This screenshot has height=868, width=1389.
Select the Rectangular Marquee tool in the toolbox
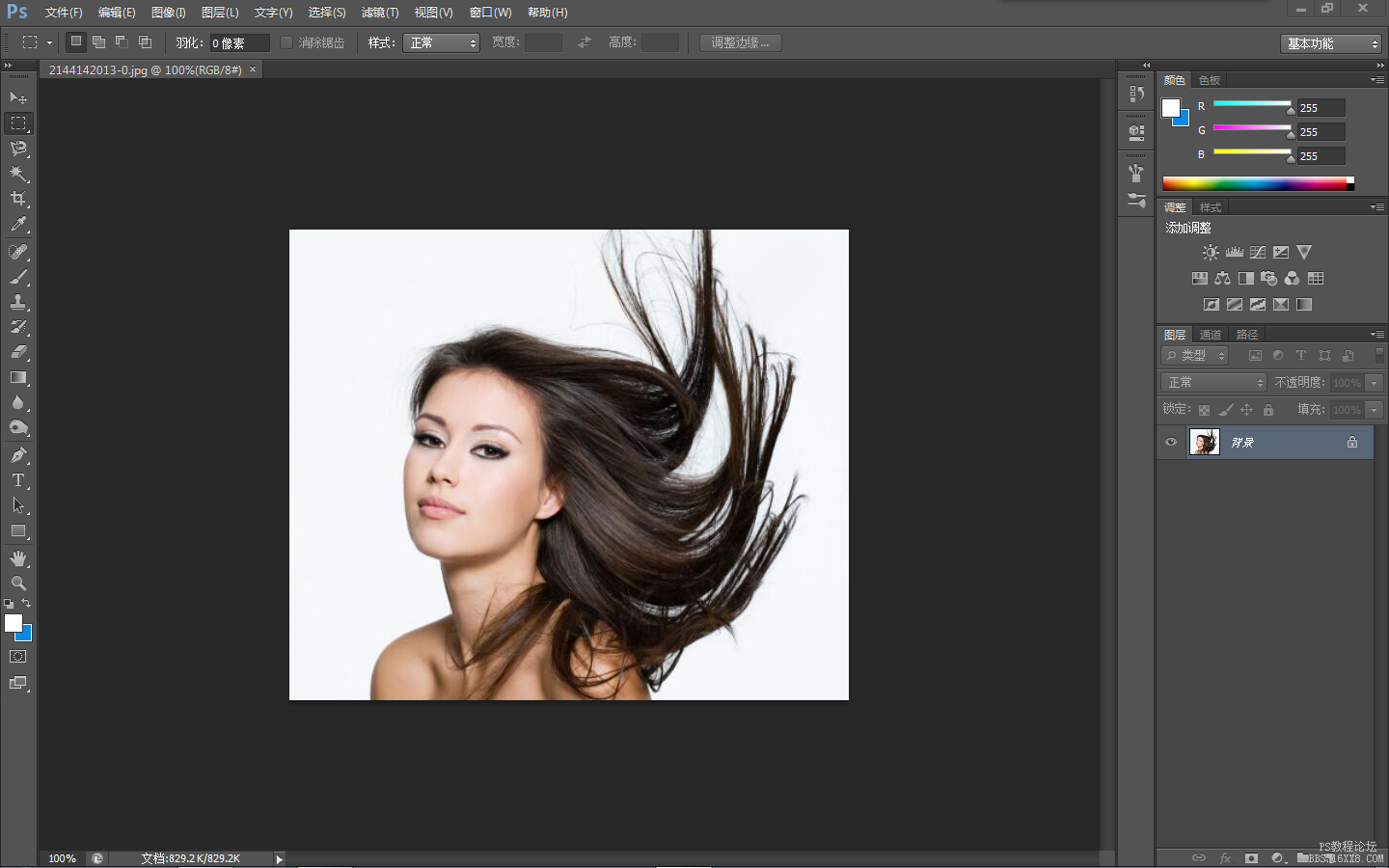pos(18,123)
